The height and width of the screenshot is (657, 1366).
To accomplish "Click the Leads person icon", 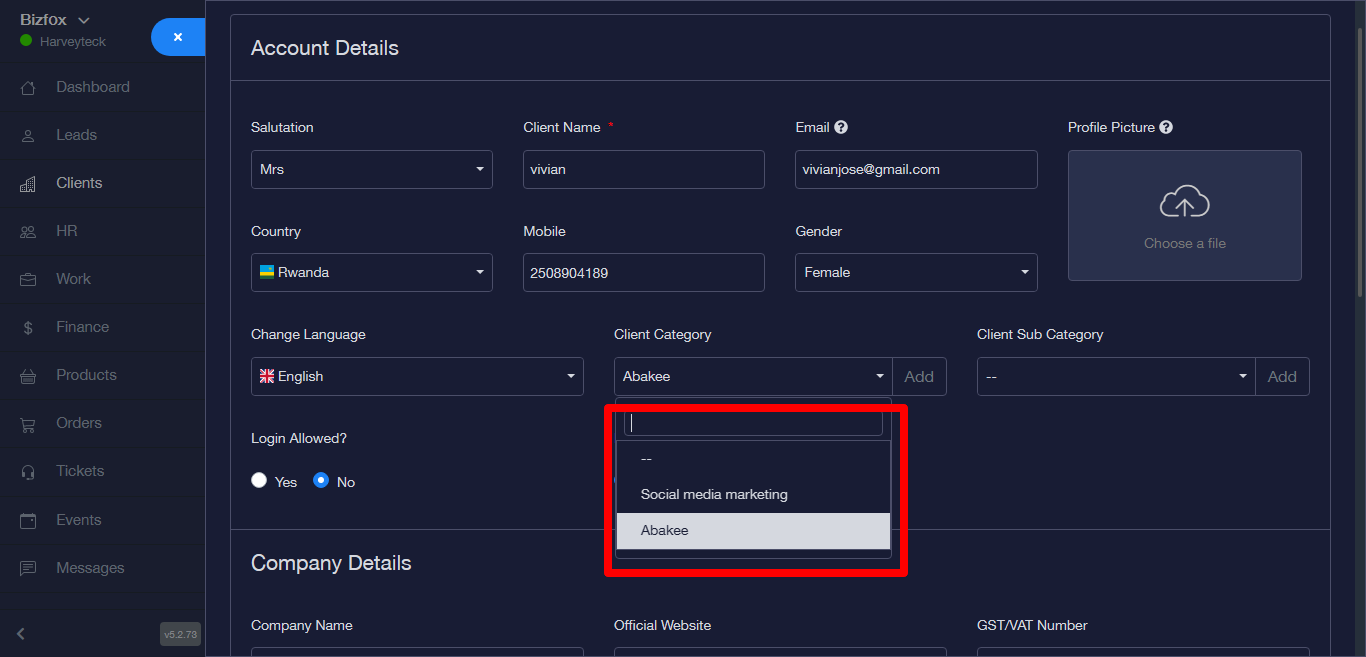I will pyautogui.click(x=28, y=136).
